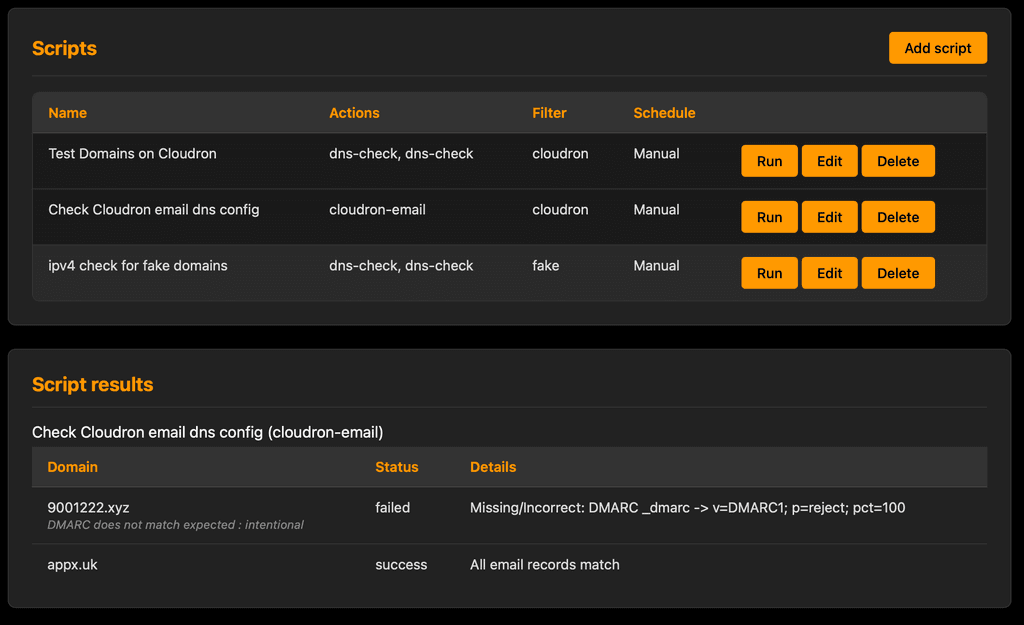
Task: Delete the ipv4 check for fake domains script
Action: pos(897,272)
